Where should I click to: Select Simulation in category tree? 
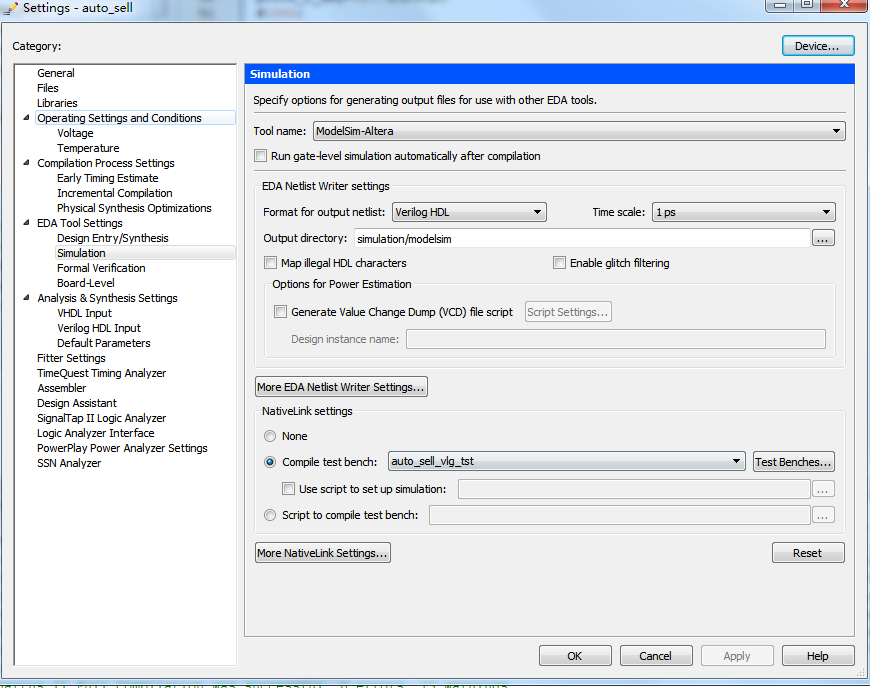tap(81, 252)
